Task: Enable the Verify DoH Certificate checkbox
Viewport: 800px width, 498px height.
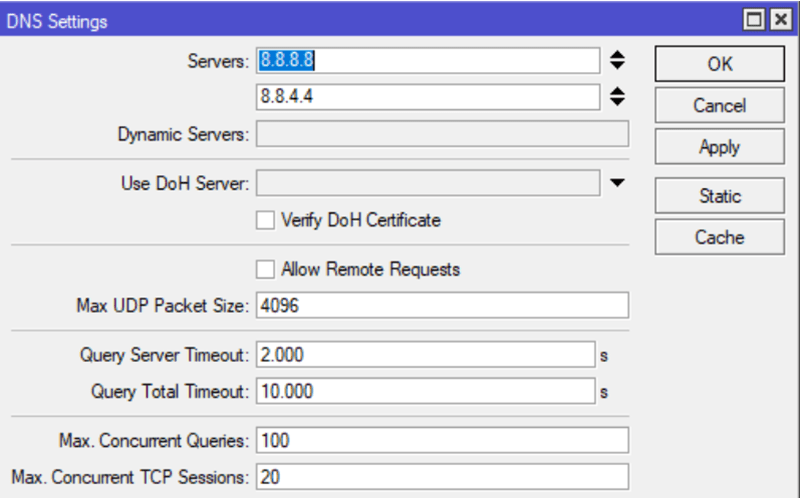Action: click(265, 220)
